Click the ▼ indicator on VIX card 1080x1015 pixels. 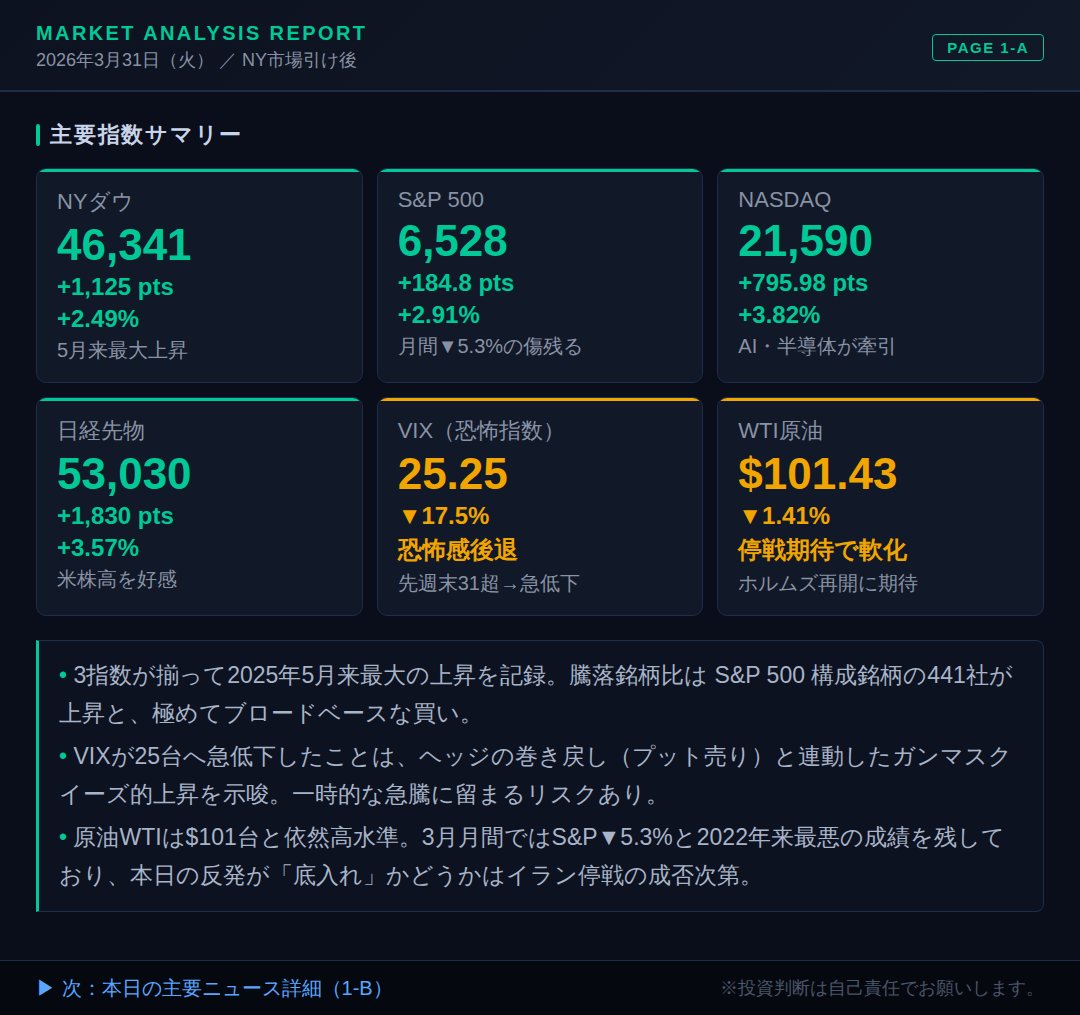click(x=410, y=516)
